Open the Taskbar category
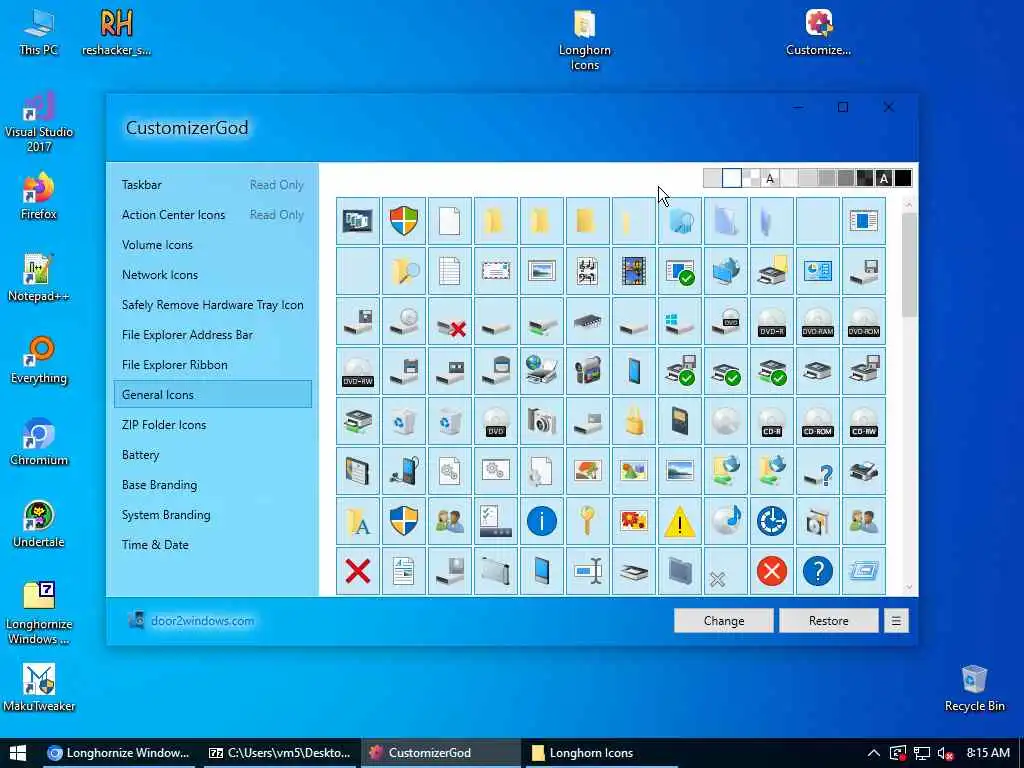 [x=212, y=185]
